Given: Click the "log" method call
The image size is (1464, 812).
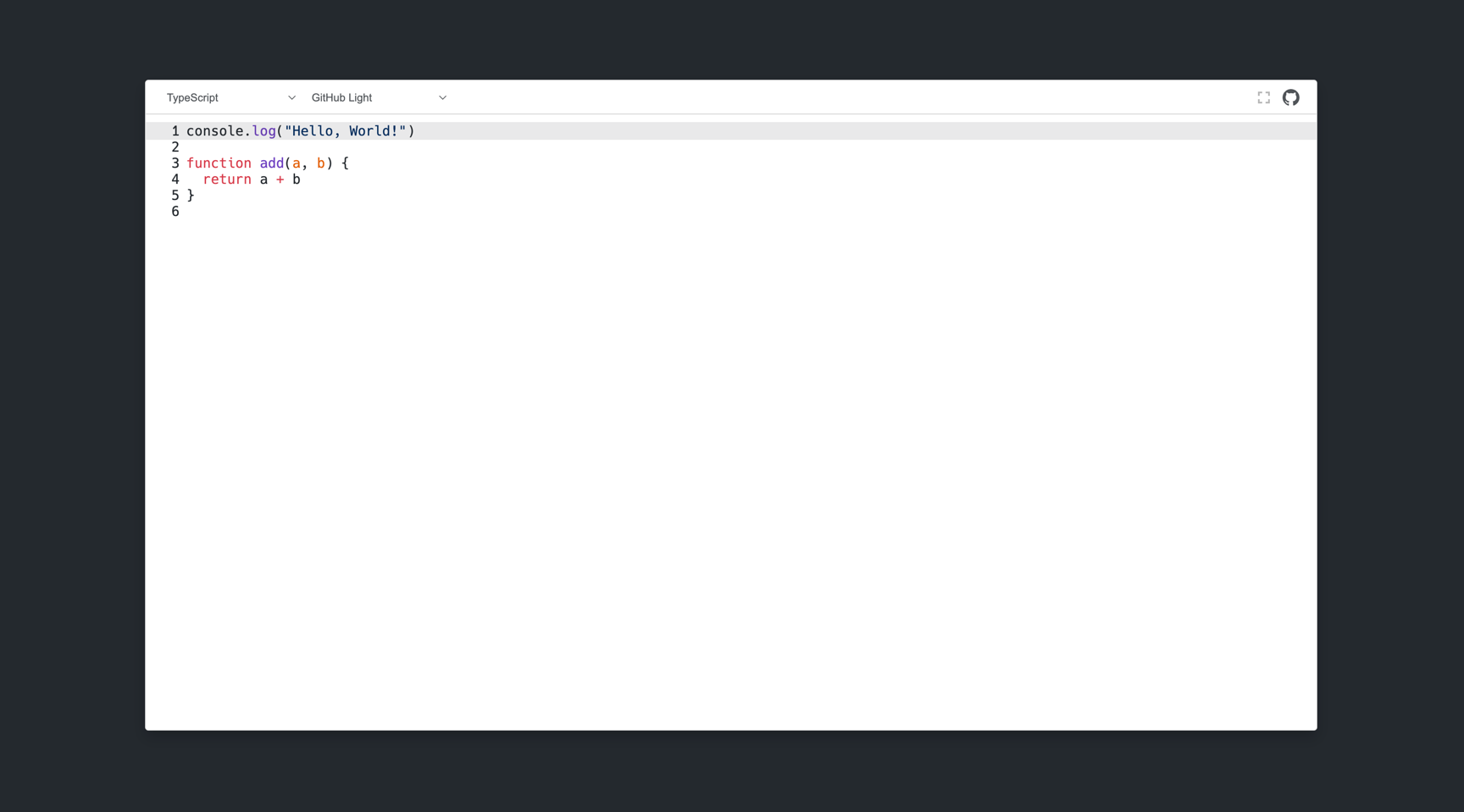Looking at the screenshot, I should (263, 131).
